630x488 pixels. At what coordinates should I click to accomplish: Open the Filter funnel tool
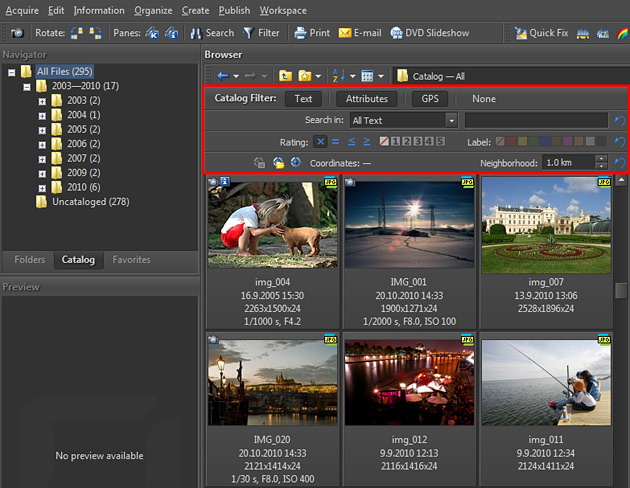[261, 33]
